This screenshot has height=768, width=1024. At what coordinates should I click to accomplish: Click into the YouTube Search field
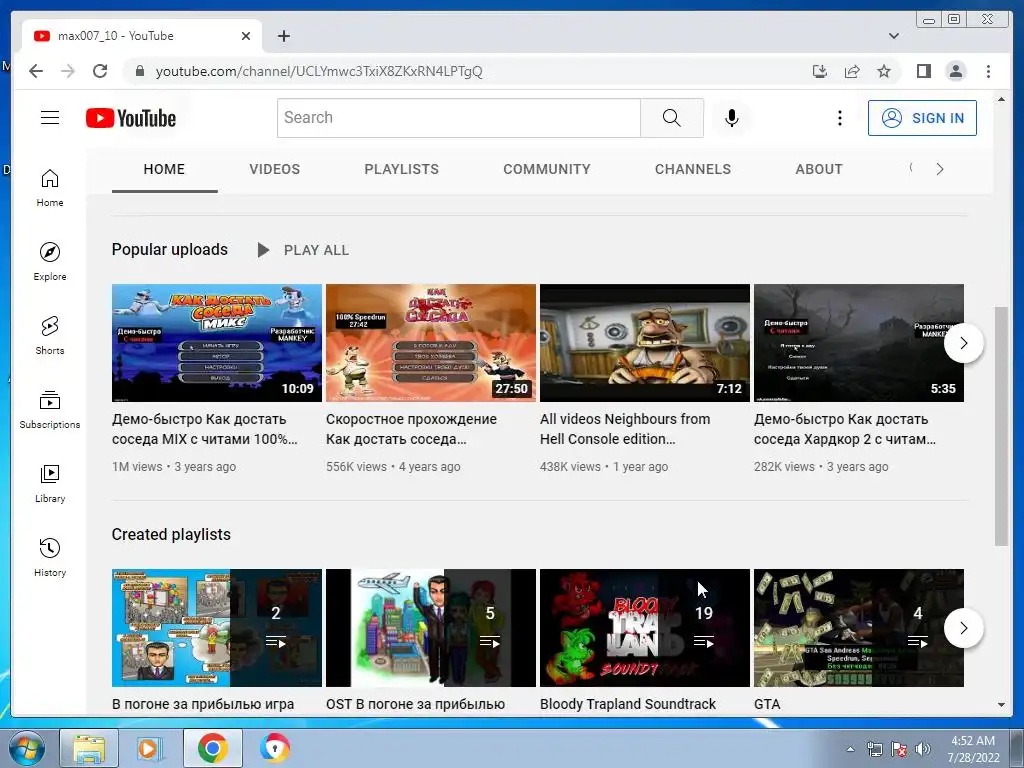tap(458, 118)
